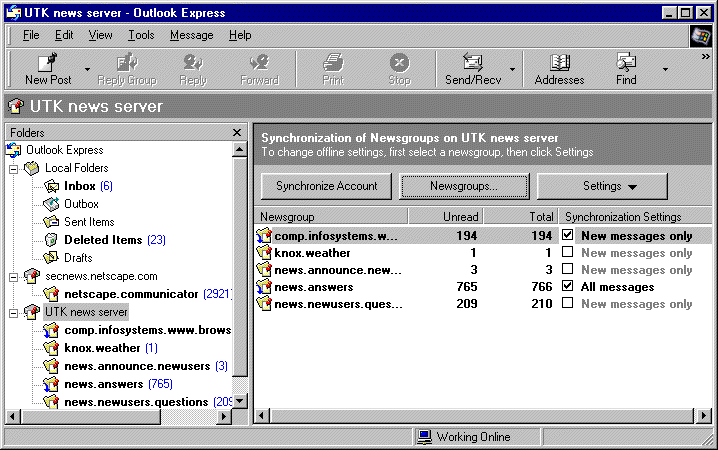718x450 pixels.
Task: Click the Find toolbar icon
Action: point(626,62)
